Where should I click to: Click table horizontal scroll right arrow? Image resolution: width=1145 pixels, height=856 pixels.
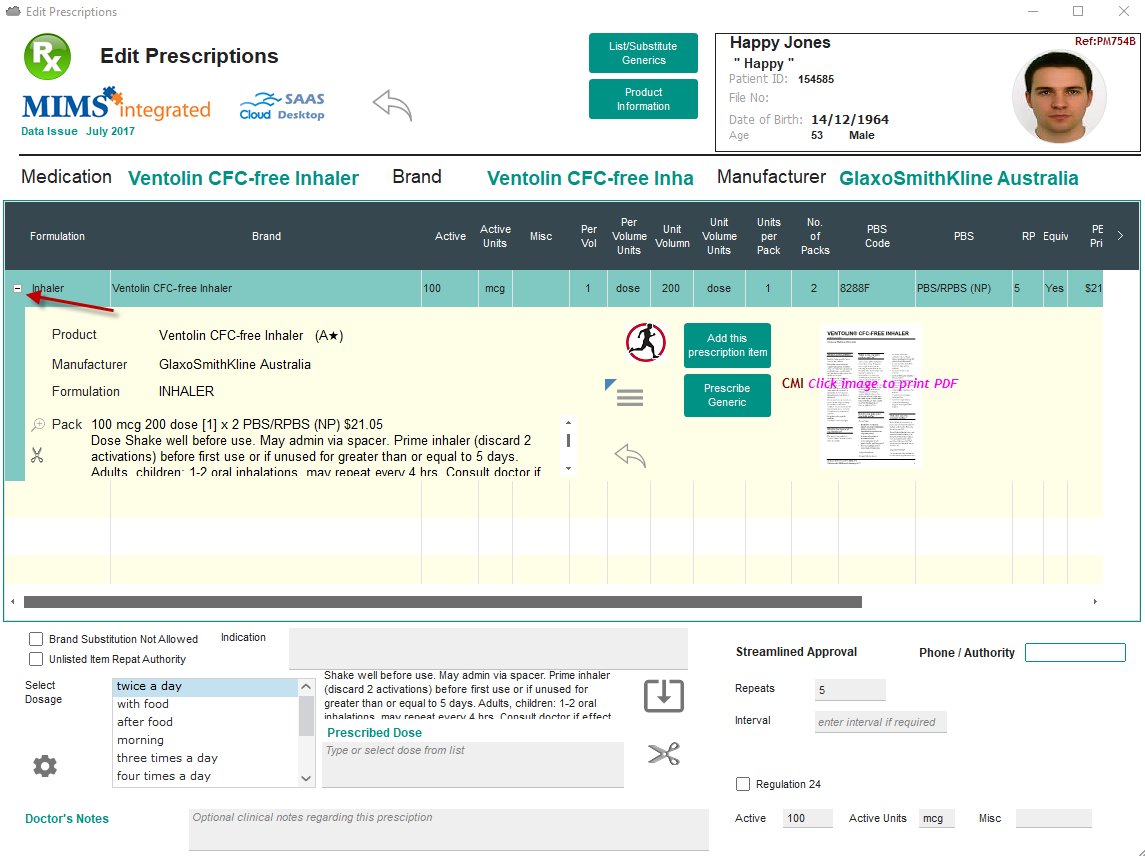pyautogui.click(x=1095, y=602)
